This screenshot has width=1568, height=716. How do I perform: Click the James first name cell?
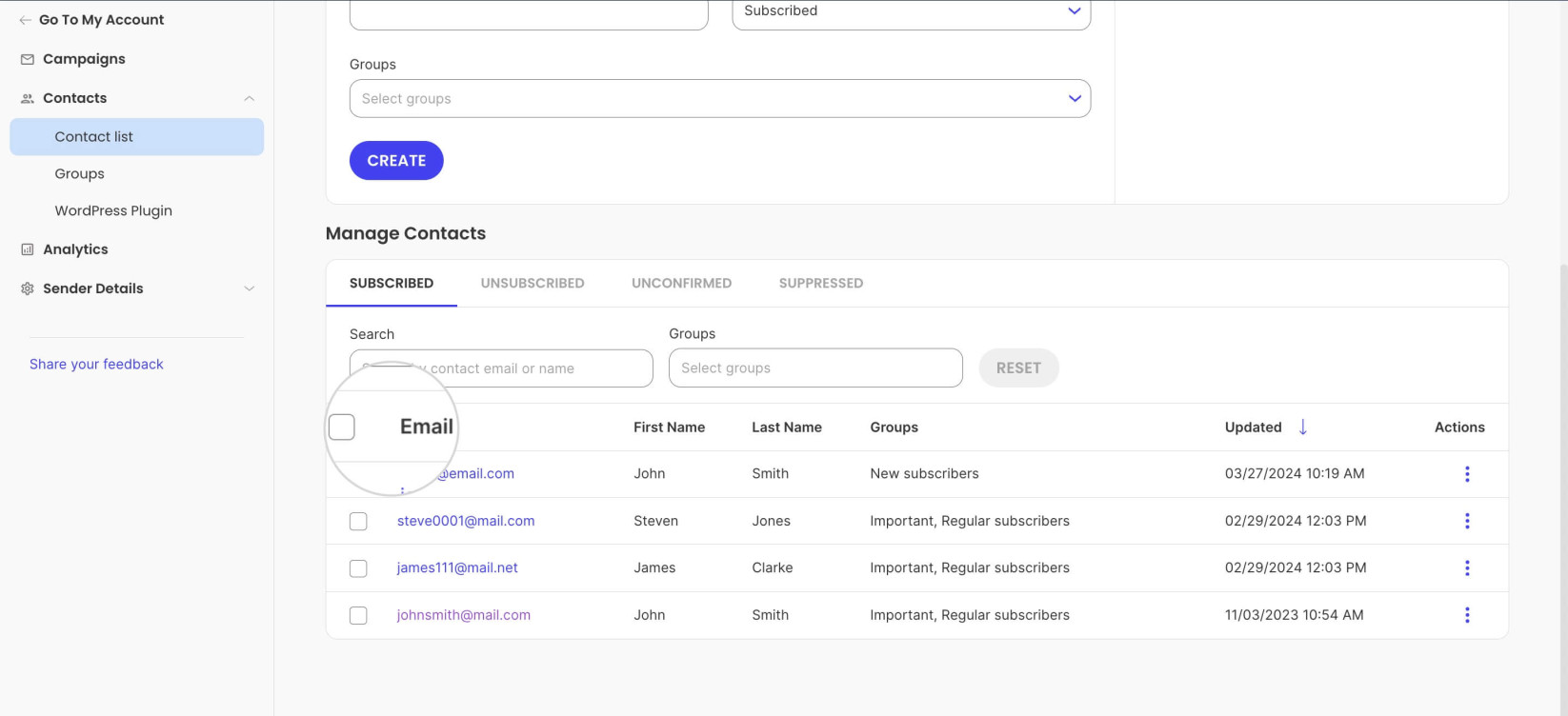pos(654,567)
